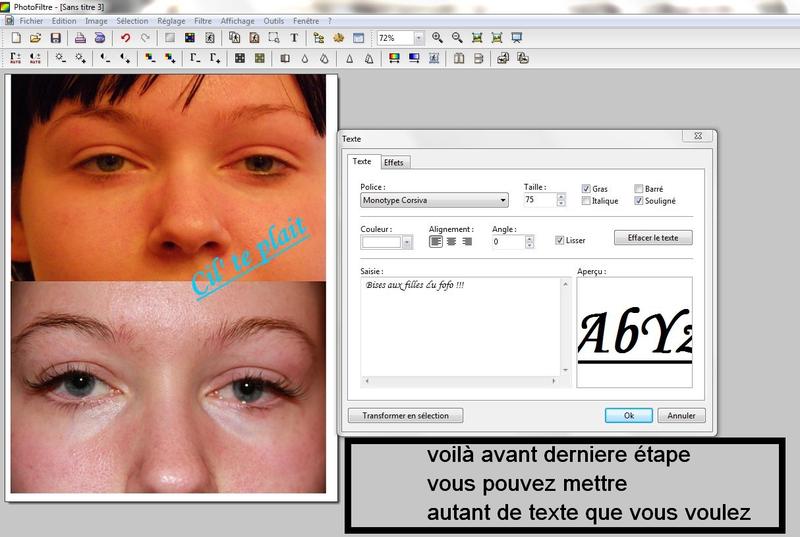Image resolution: width=800 pixels, height=537 pixels.
Task: Toggle the Gras checkbox
Action: pyautogui.click(x=586, y=189)
